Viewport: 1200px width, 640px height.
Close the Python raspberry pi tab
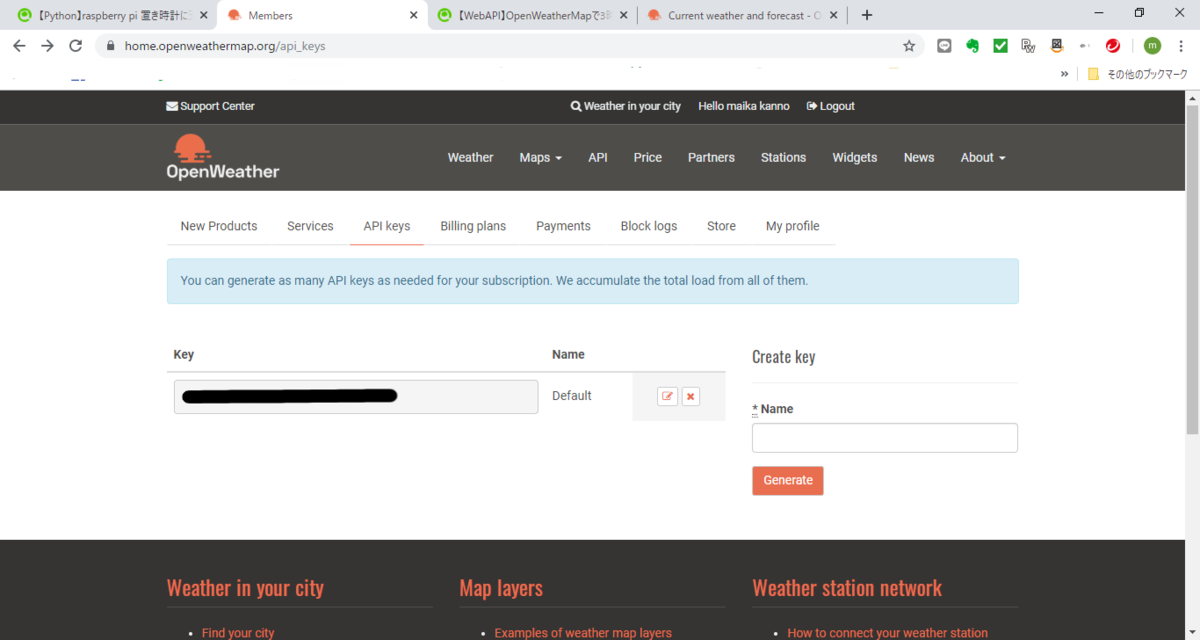click(204, 15)
